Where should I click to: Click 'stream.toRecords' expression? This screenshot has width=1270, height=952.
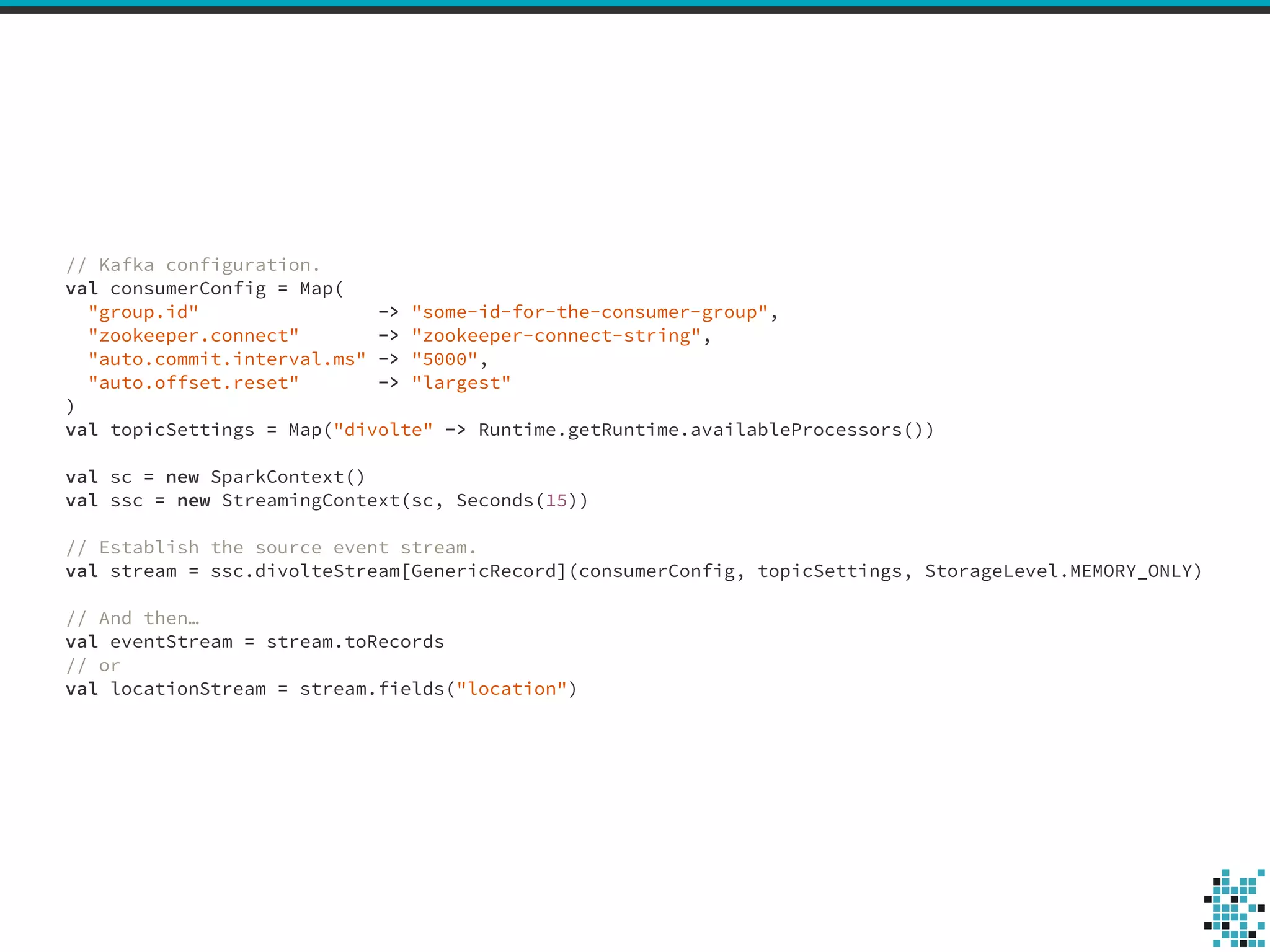(x=355, y=642)
